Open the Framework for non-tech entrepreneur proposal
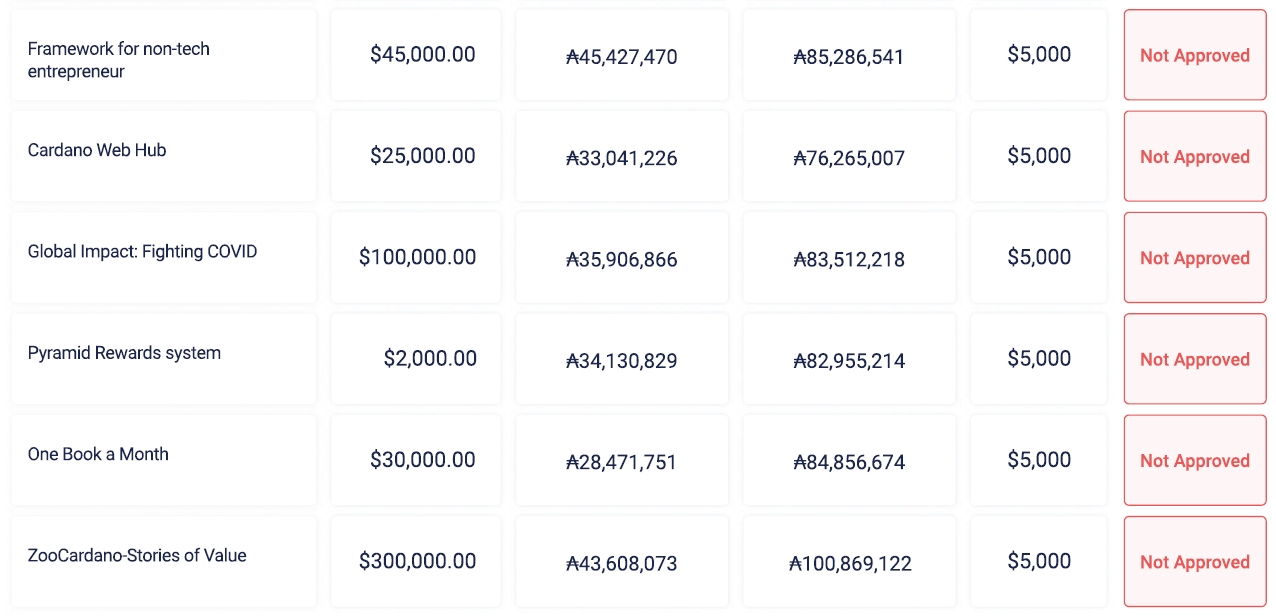This screenshot has width=1276, height=616. point(119,60)
